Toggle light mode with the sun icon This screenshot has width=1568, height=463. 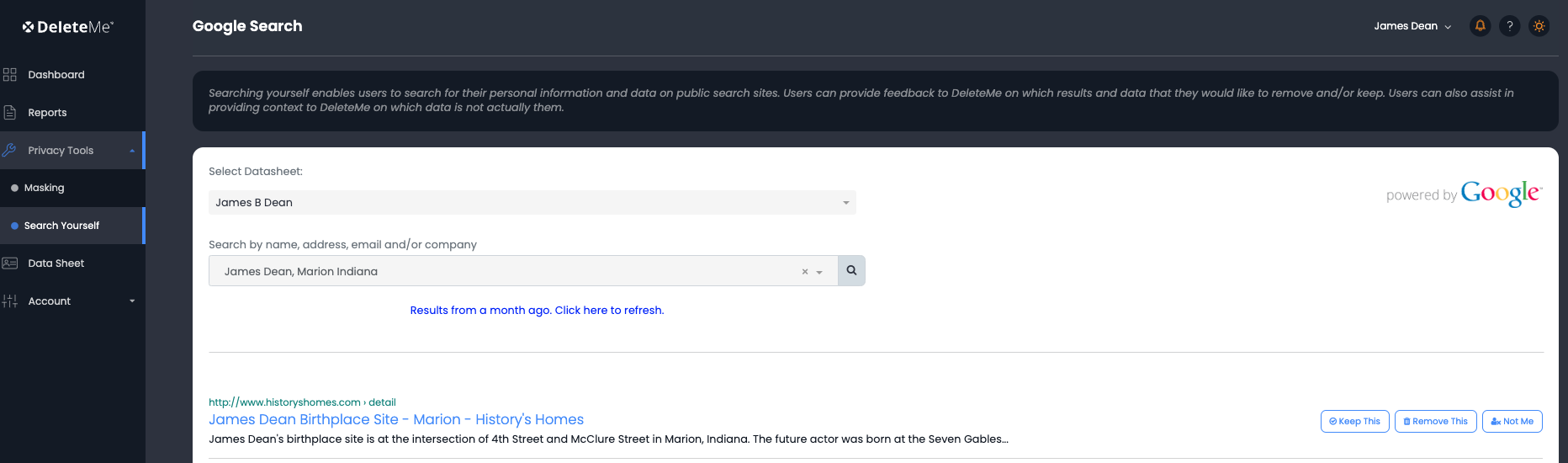click(x=1539, y=26)
